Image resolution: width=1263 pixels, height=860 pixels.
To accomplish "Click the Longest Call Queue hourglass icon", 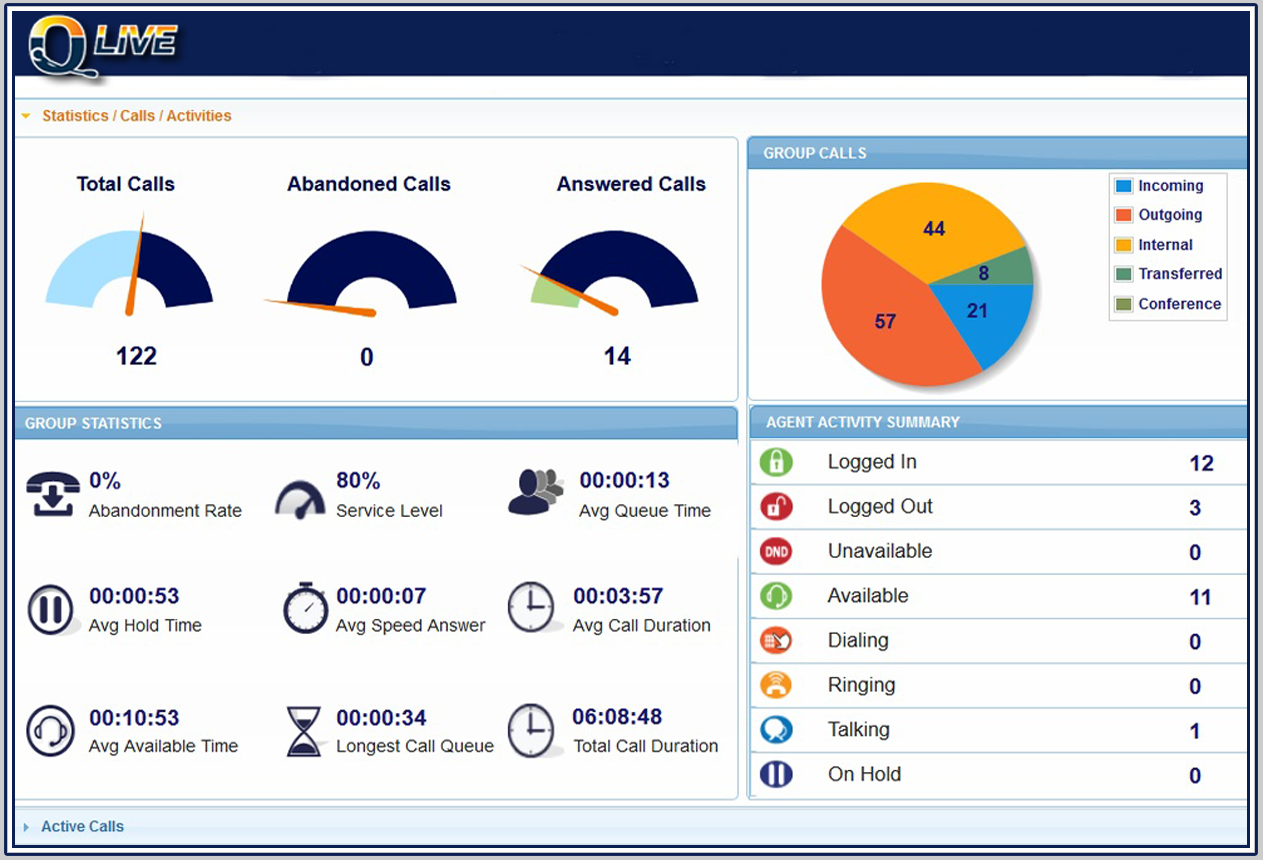I will click(304, 731).
